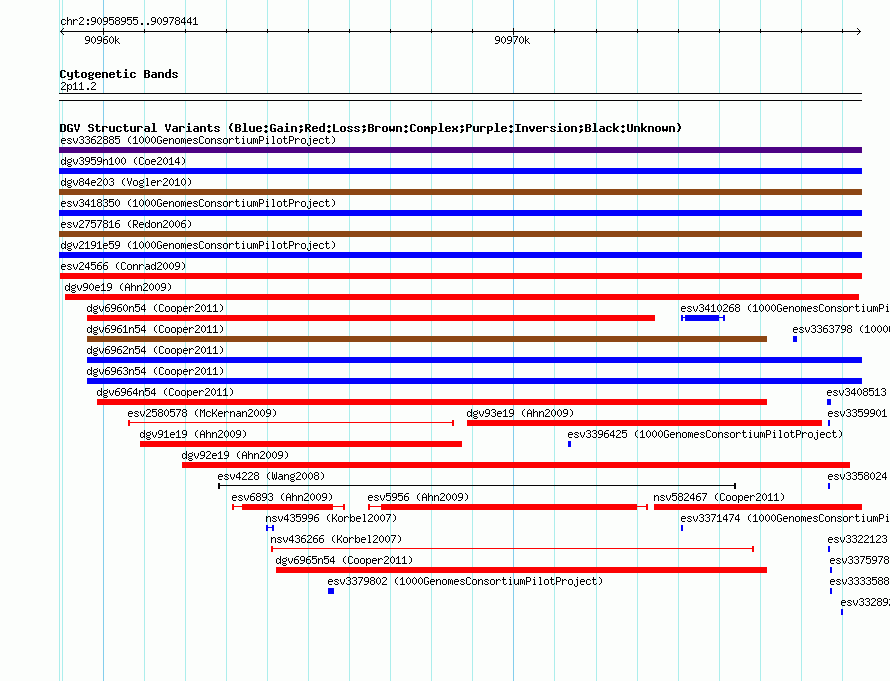Click the dgv84e203 (Vogler2010) brown bar

(x=460, y=192)
